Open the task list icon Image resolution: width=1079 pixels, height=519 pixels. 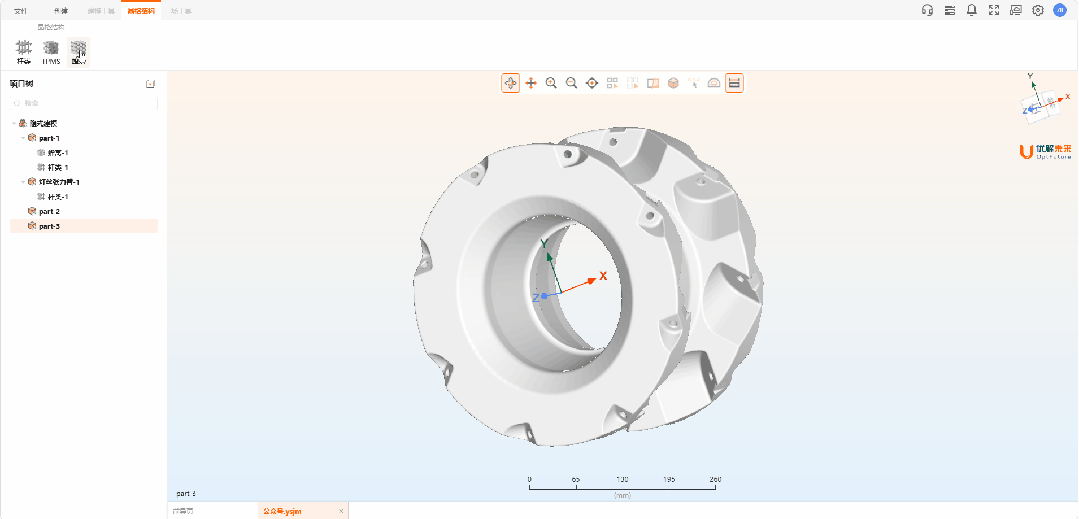click(x=950, y=10)
